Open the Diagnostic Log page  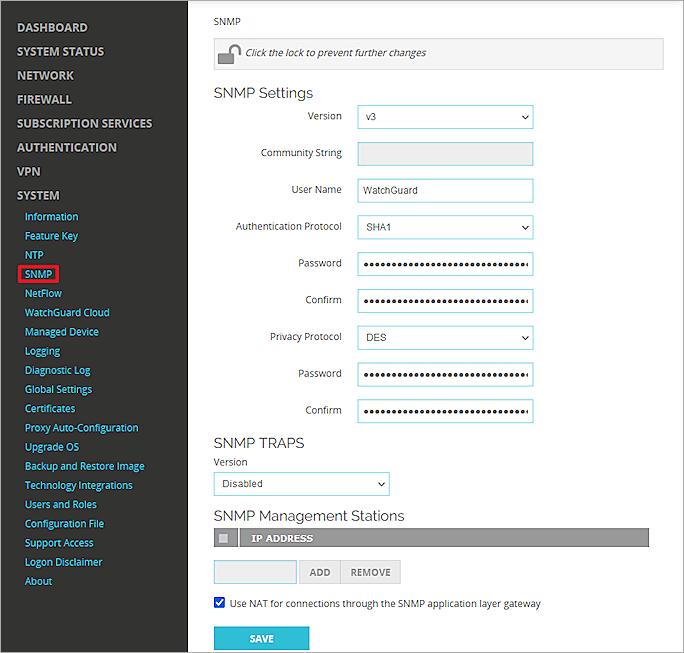[x=57, y=370]
